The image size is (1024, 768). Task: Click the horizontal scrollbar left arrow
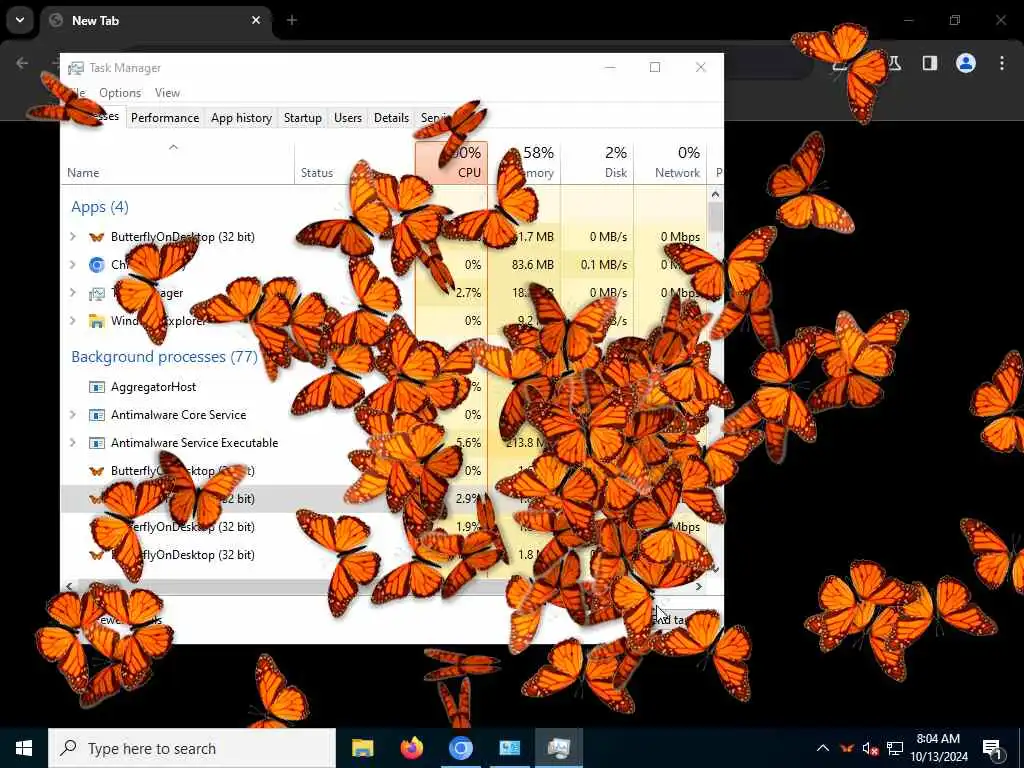[x=70, y=586]
